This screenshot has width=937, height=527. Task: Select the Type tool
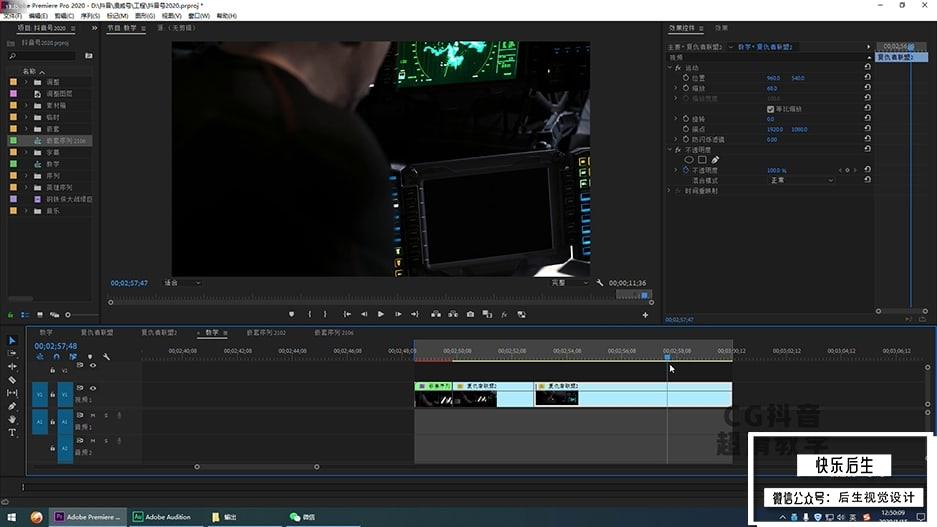coord(12,432)
